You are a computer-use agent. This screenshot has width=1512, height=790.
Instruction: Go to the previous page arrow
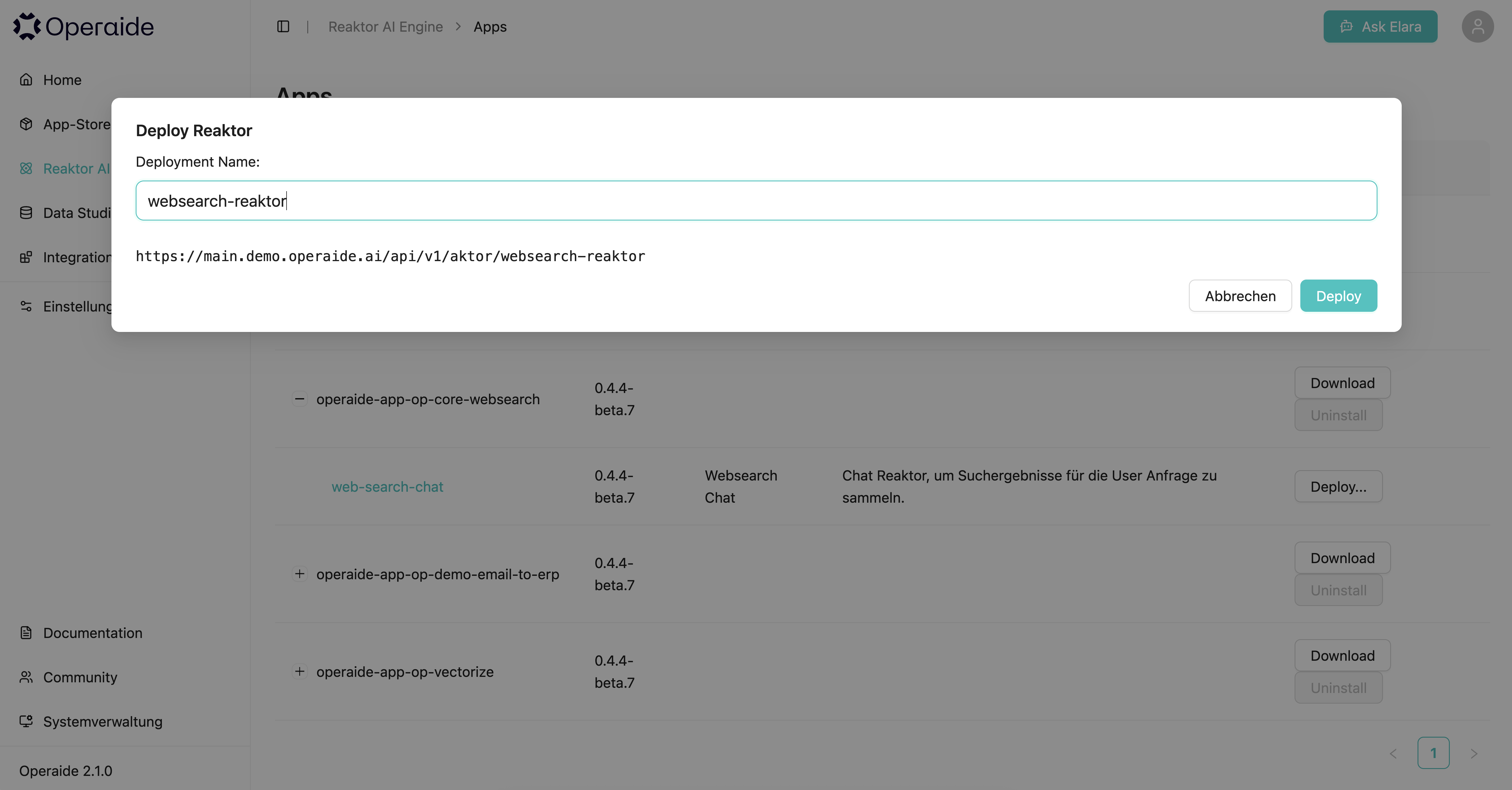point(1393,753)
